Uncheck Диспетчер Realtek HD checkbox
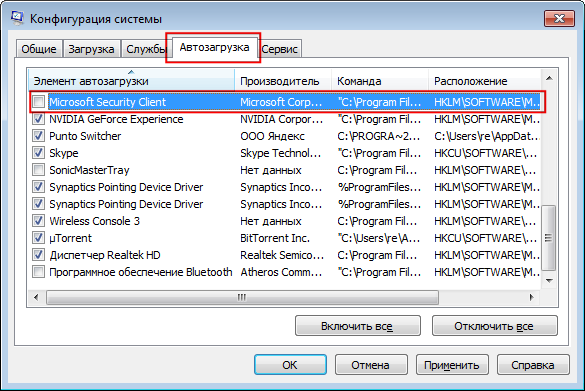 38,255
